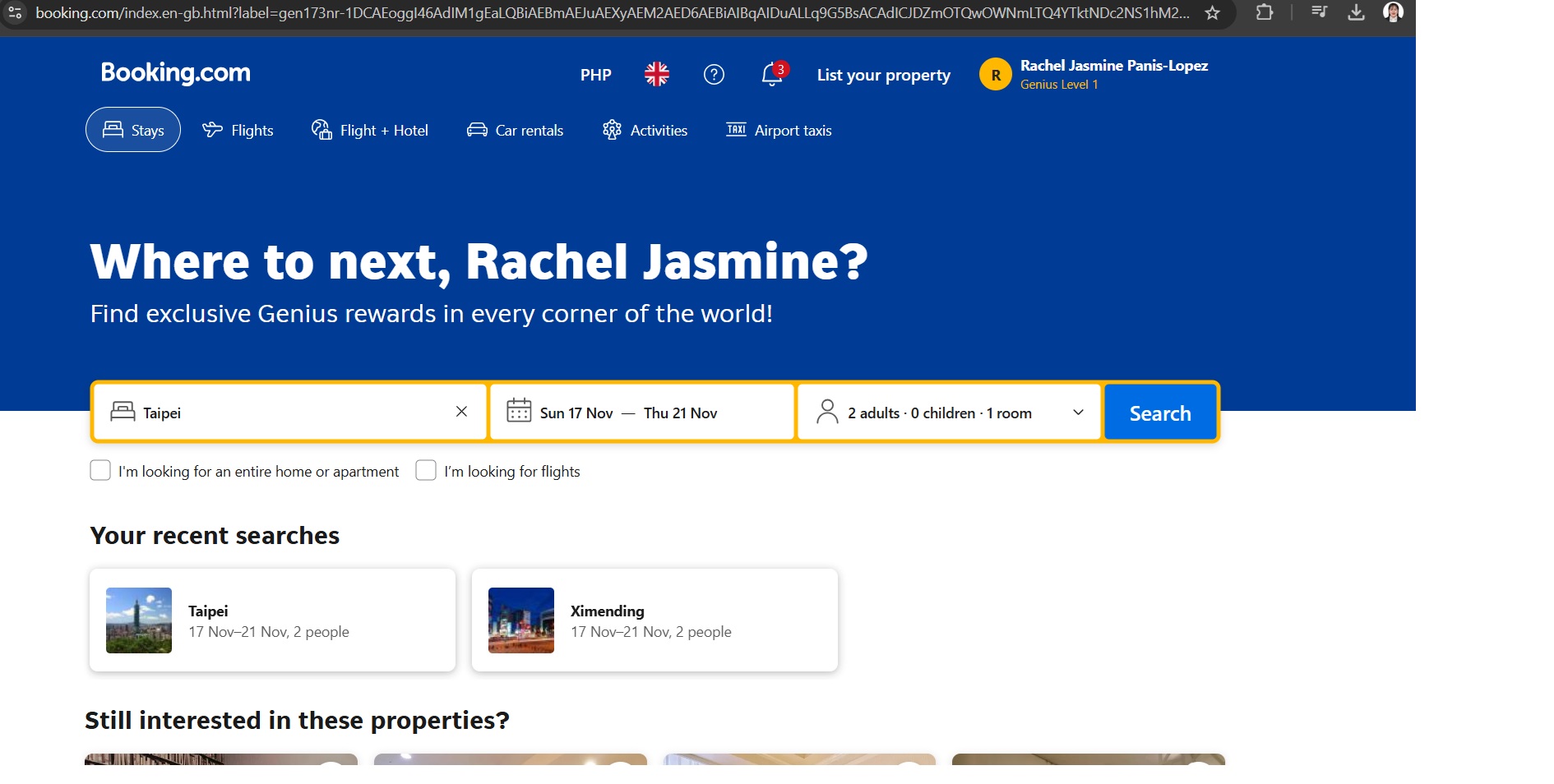Image resolution: width=1554 pixels, height=784 pixels.
Task: Click List your property link
Action: click(x=883, y=75)
